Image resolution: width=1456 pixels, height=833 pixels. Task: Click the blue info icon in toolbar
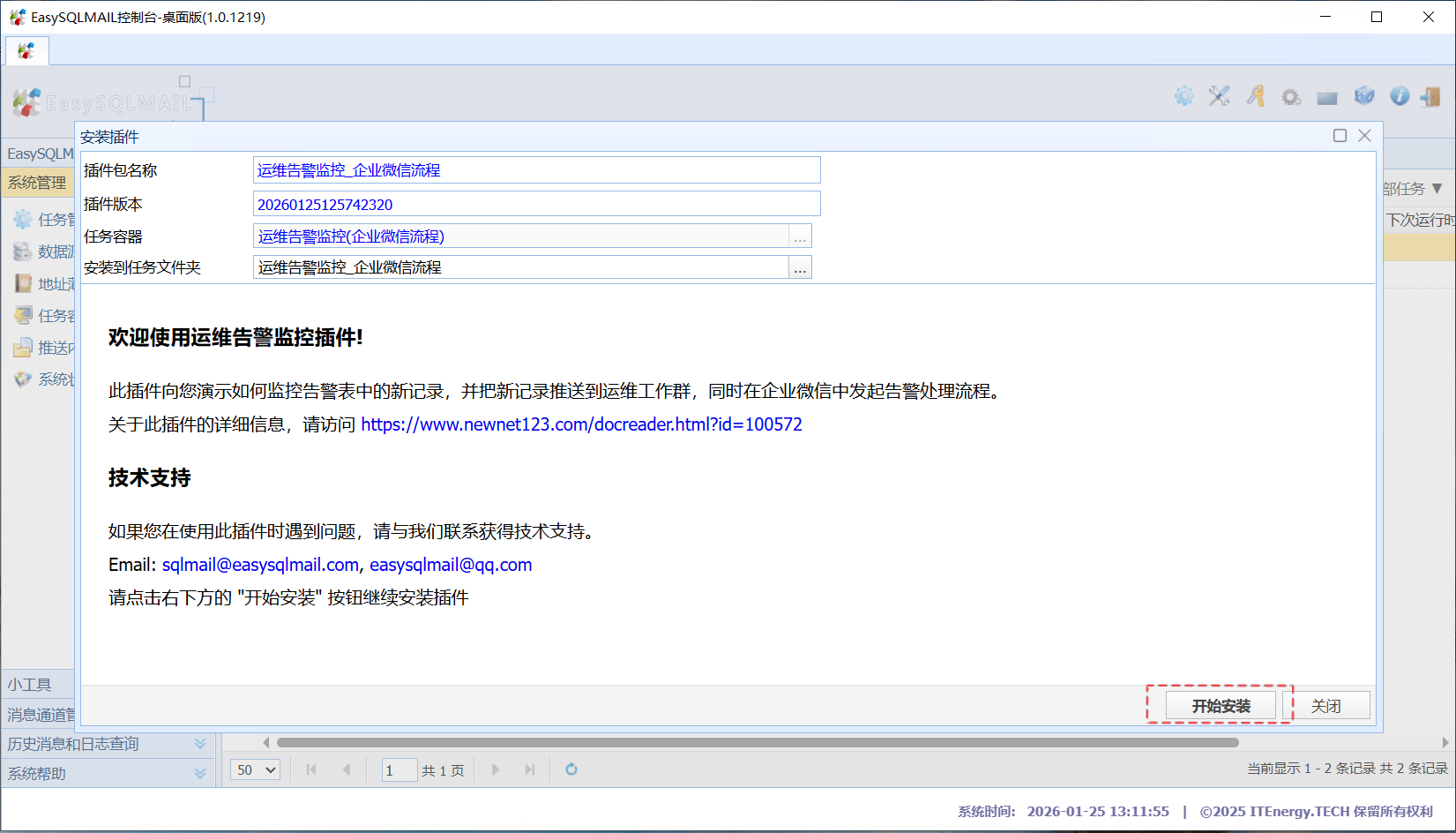pos(1400,96)
